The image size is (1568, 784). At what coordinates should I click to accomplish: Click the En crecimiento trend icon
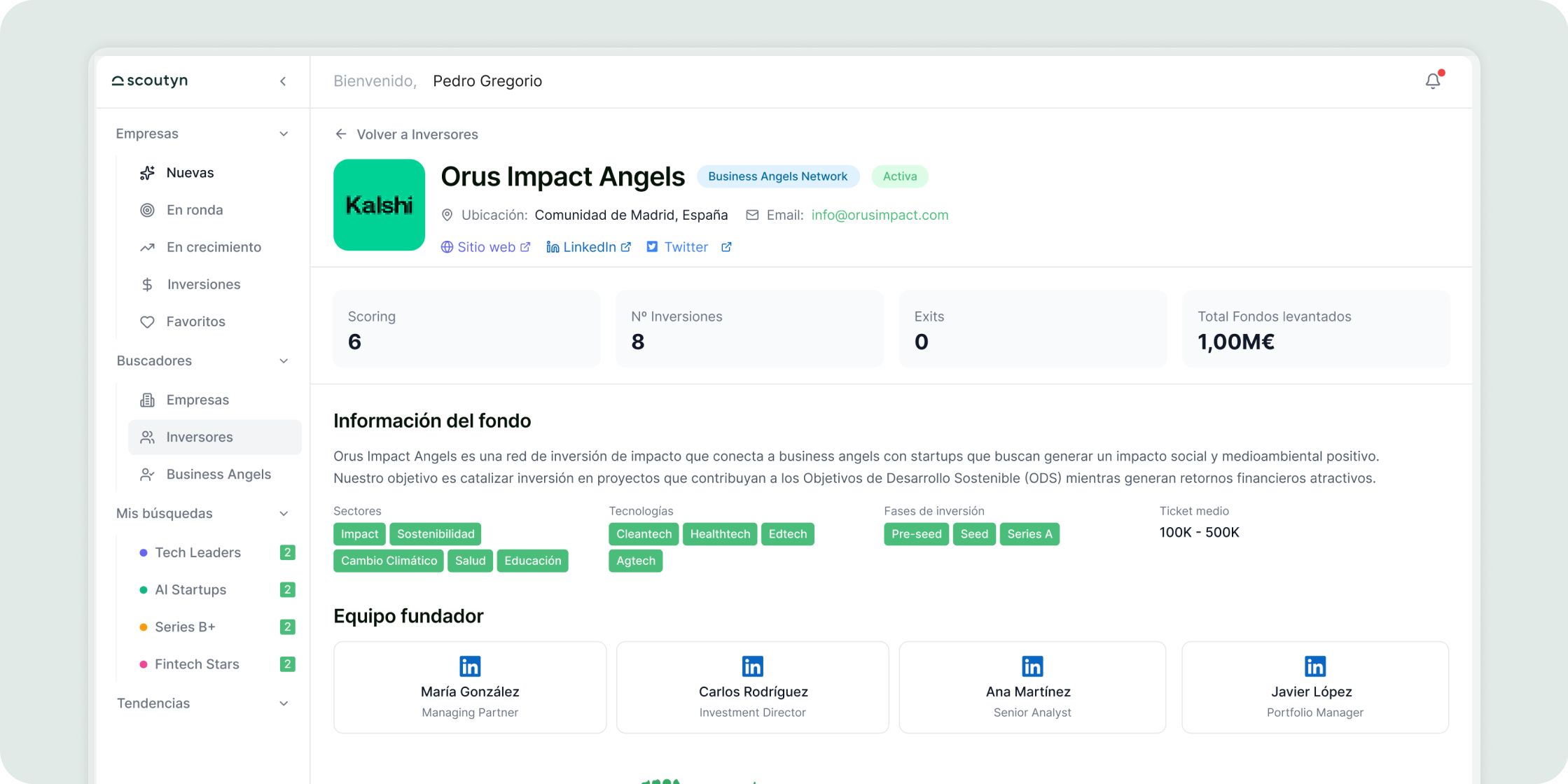point(147,247)
